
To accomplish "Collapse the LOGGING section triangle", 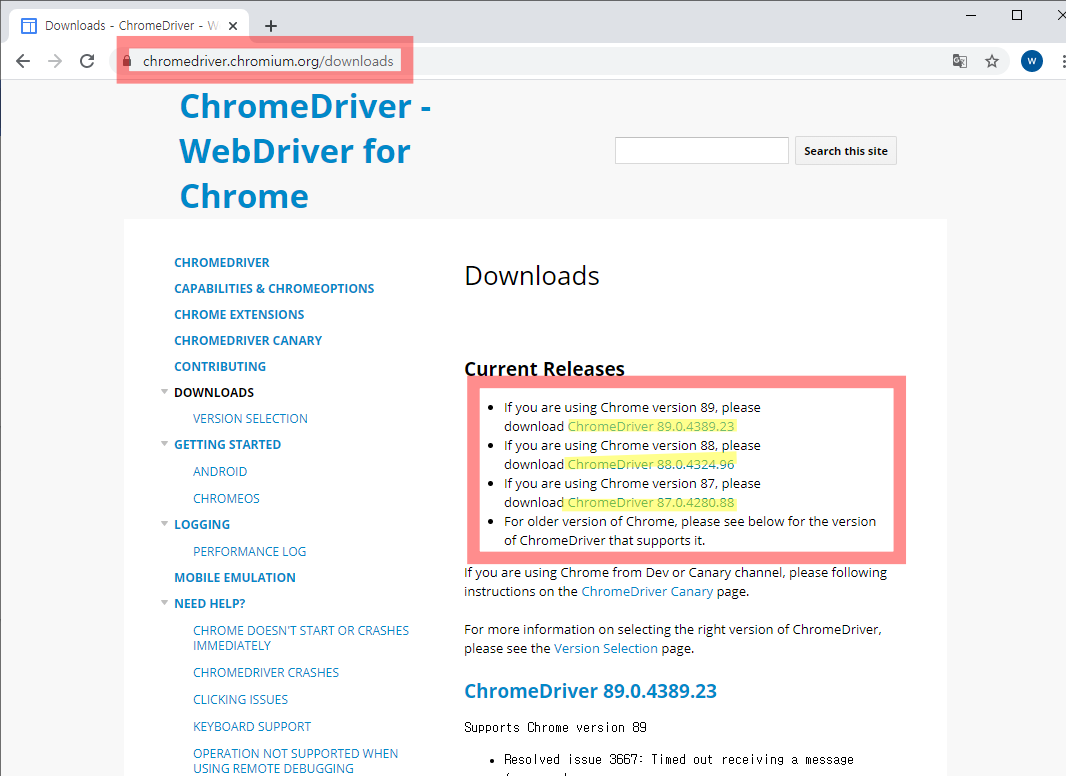I will tap(164, 524).
